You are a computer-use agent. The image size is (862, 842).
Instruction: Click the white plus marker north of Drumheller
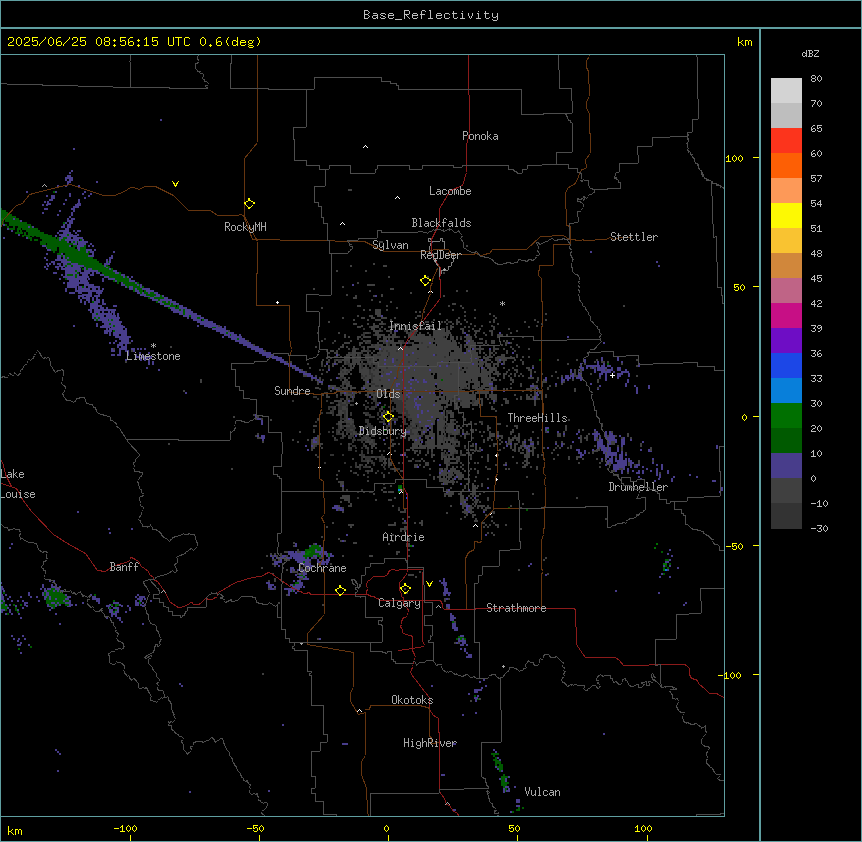612,375
